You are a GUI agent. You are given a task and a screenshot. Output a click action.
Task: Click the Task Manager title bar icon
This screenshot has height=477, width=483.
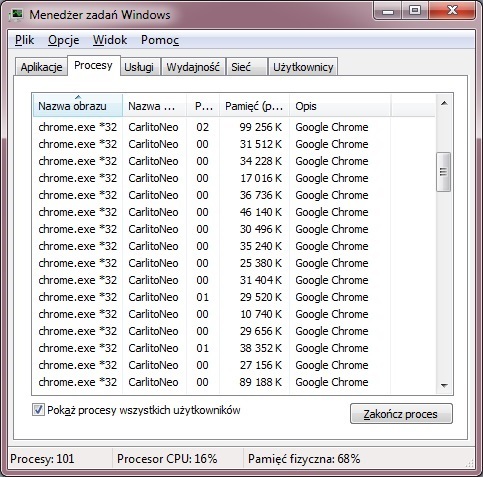16,14
